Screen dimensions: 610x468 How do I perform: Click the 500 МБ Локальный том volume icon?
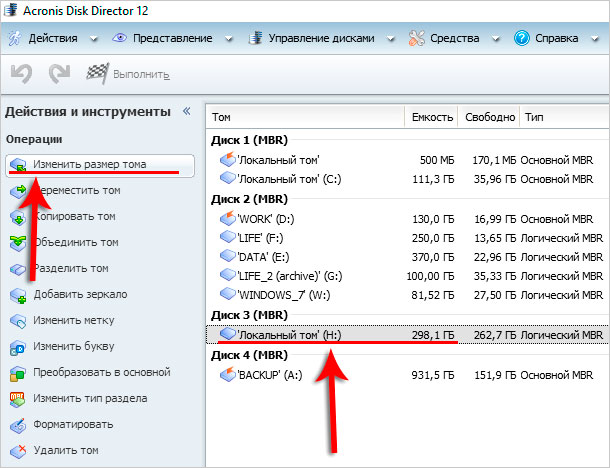tap(228, 159)
